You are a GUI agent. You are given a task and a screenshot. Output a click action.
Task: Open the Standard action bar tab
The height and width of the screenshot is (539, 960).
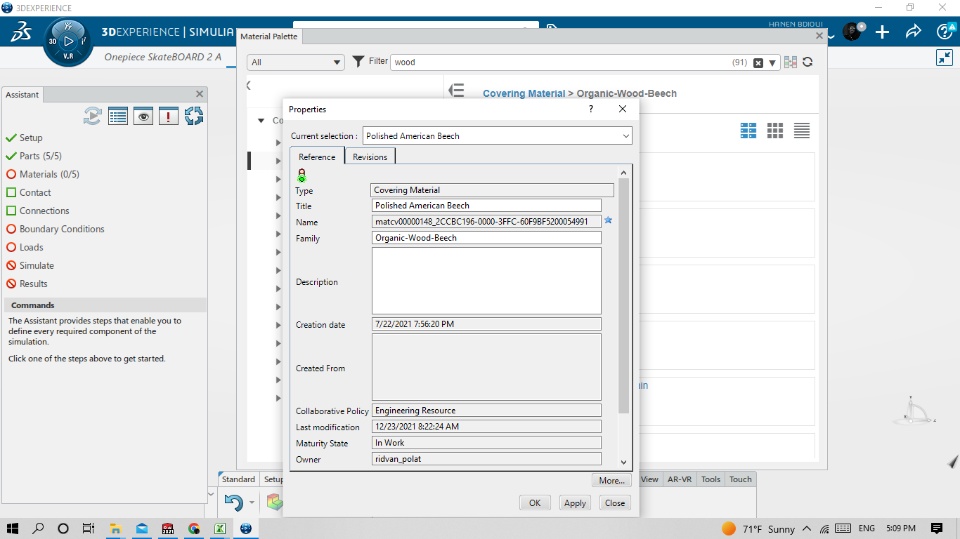(238, 479)
